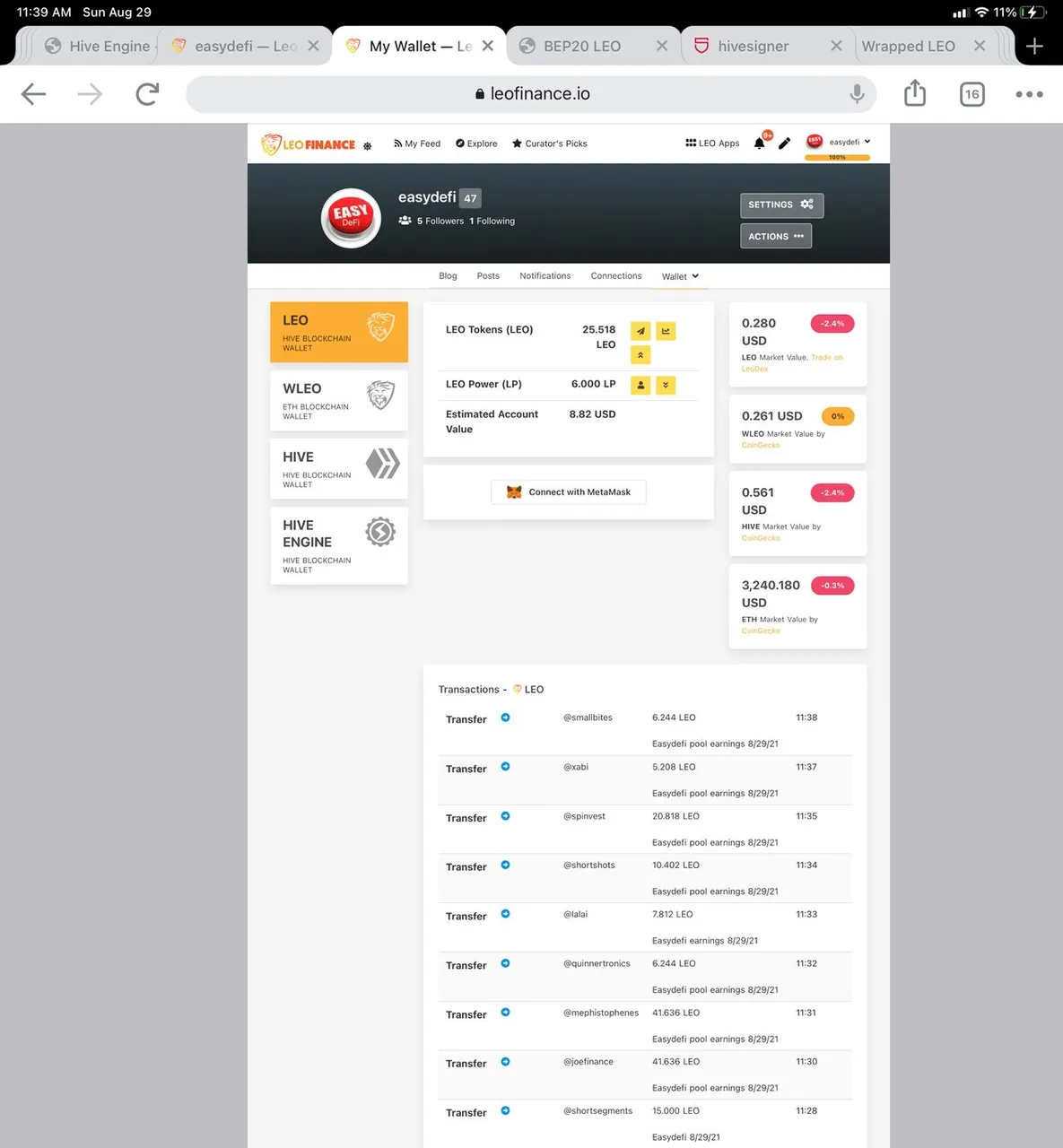The width and height of the screenshot is (1063, 1148).
Task: Switch to the Connections tab
Action: pyautogui.click(x=616, y=276)
